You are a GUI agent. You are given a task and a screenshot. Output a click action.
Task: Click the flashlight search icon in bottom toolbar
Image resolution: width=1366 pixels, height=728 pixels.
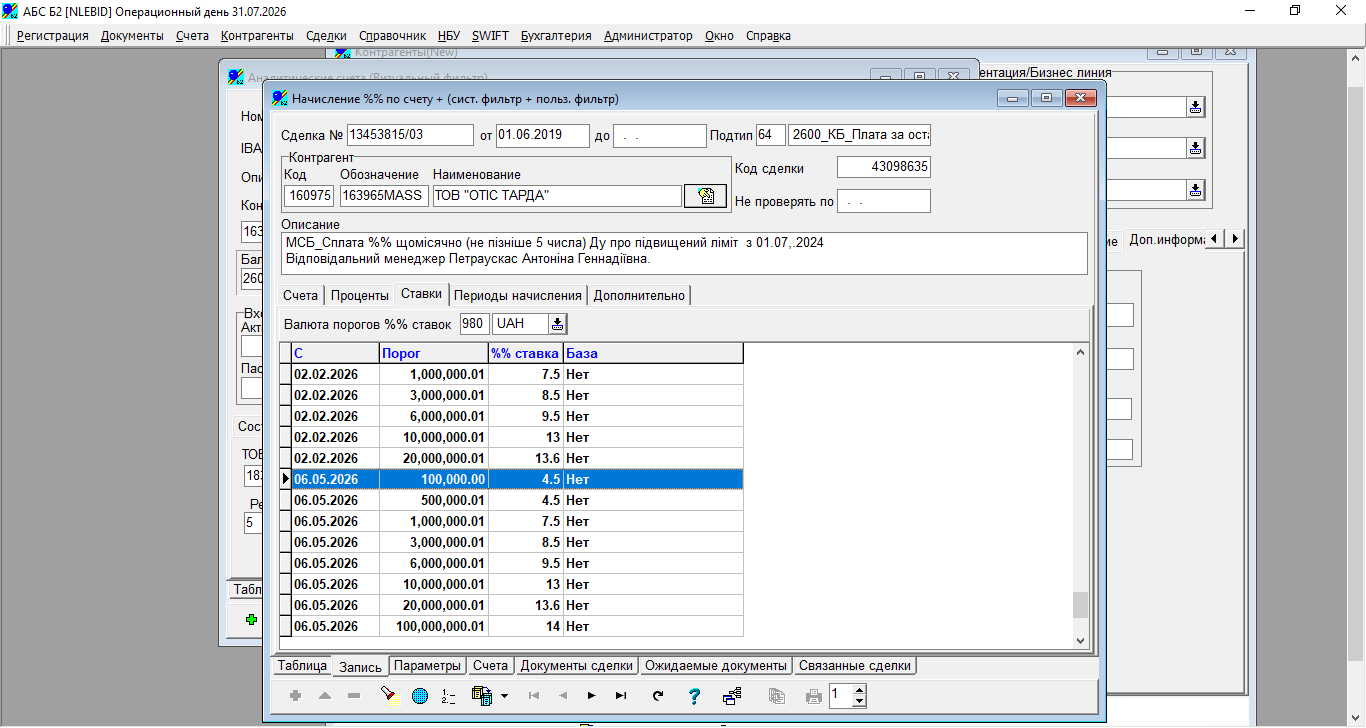[388, 695]
